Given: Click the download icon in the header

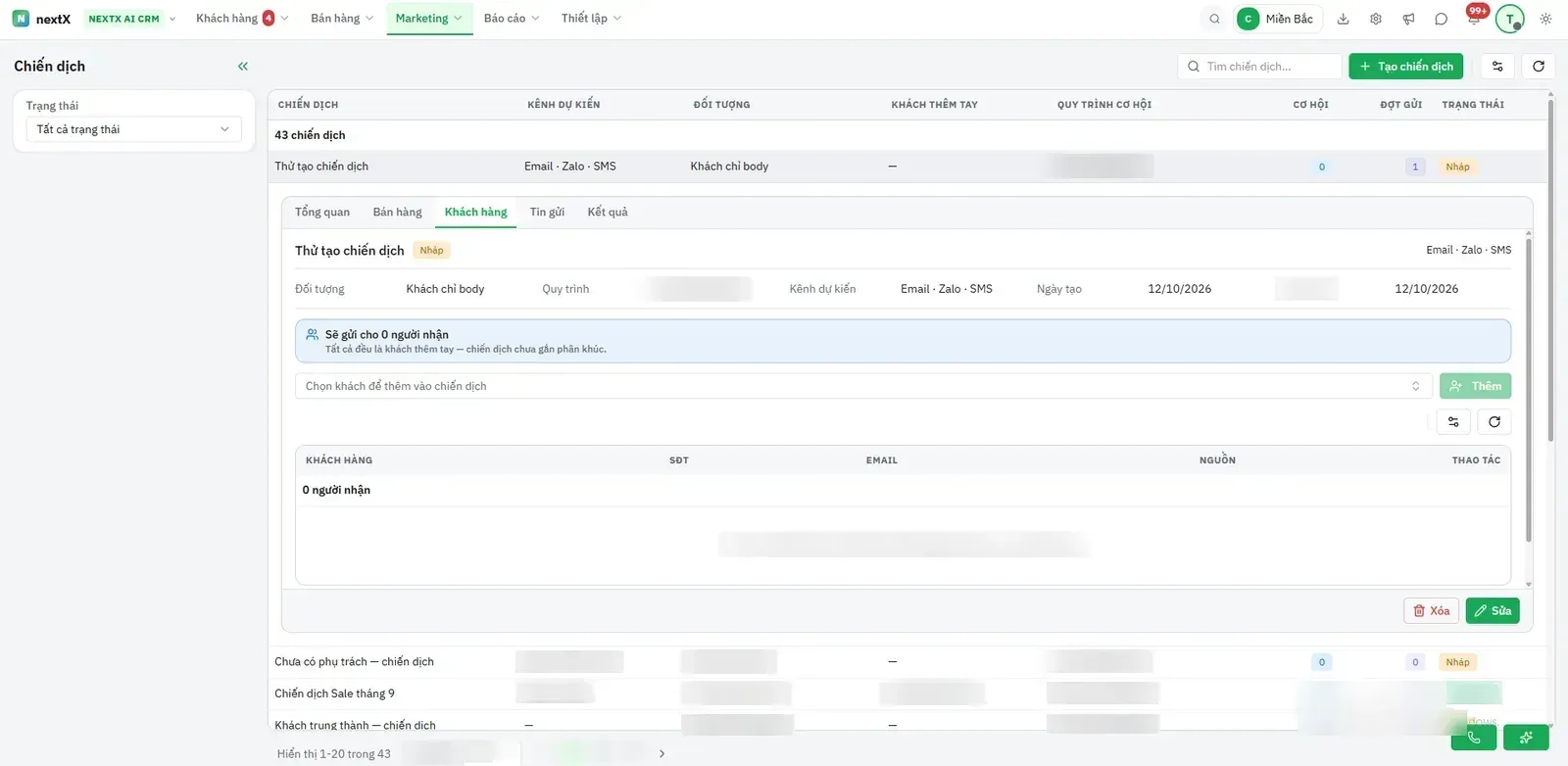Looking at the screenshot, I should tap(1343, 19).
